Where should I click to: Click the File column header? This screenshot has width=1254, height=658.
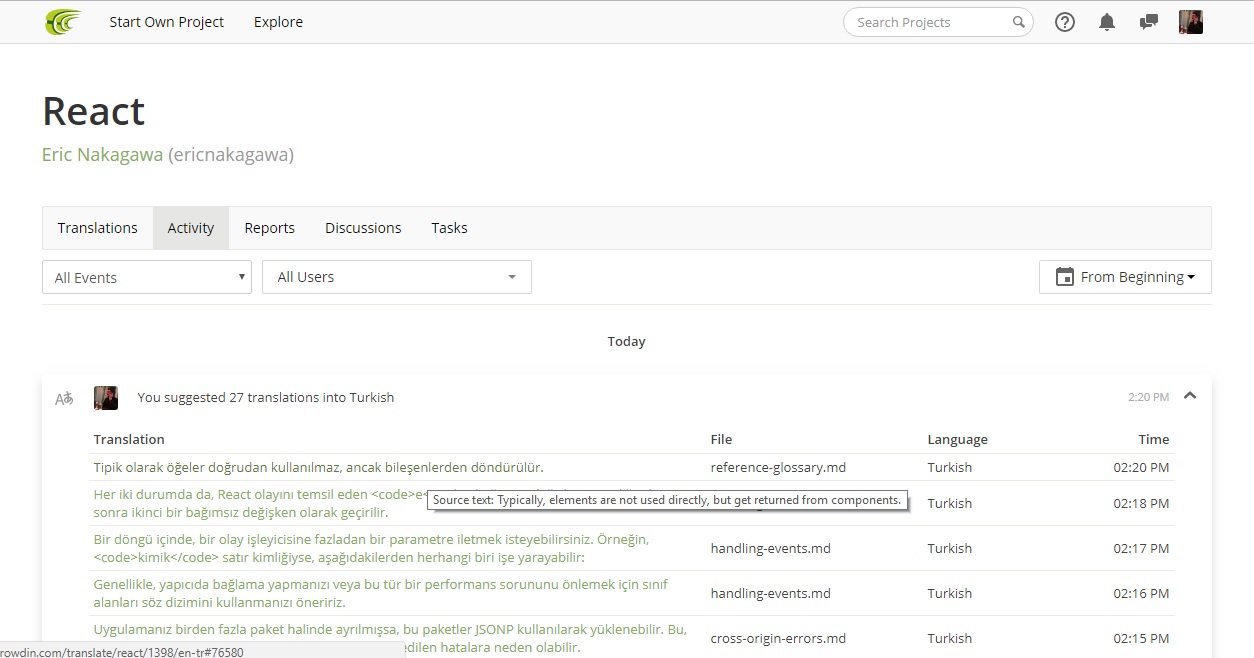pos(721,439)
